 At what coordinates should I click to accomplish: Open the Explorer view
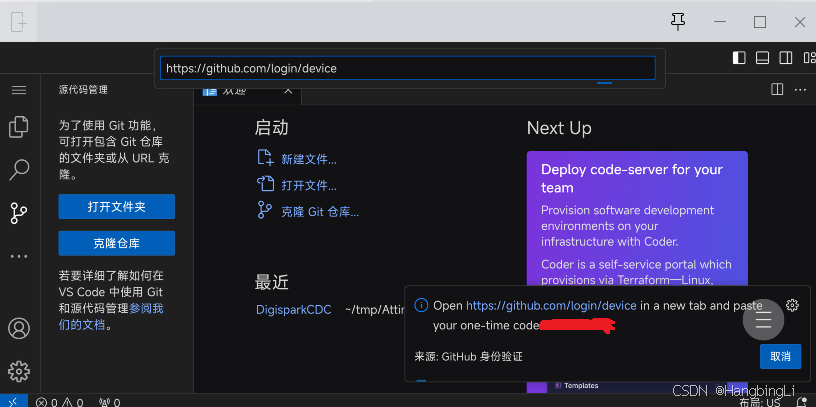pos(19,127)
